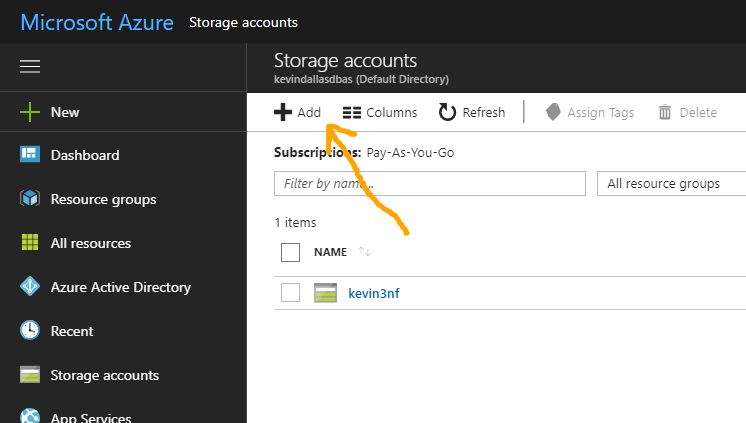
Task: Open Resource groups in sidebar
Action: pos(103,199)
